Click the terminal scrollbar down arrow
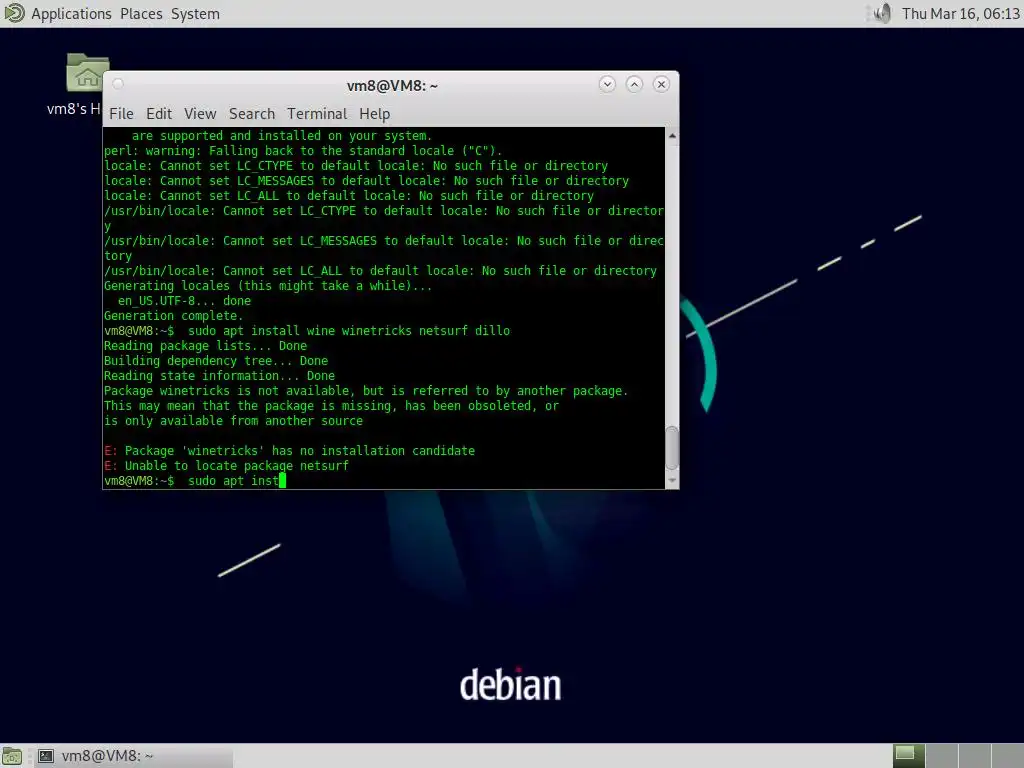 pos(672,481)
